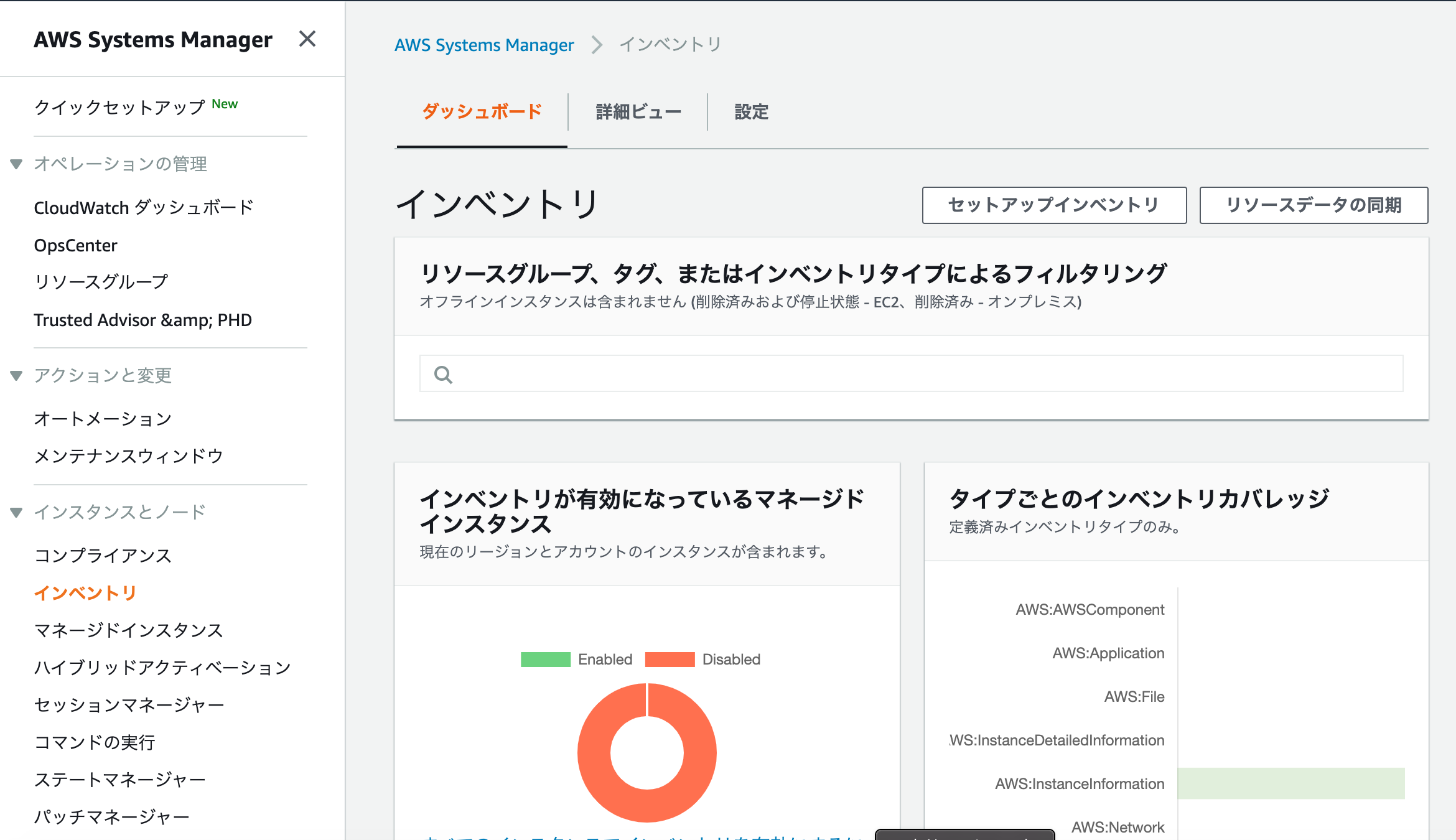
Task: Collapse the インスタンスとノード section
Action: coord(17,513)
